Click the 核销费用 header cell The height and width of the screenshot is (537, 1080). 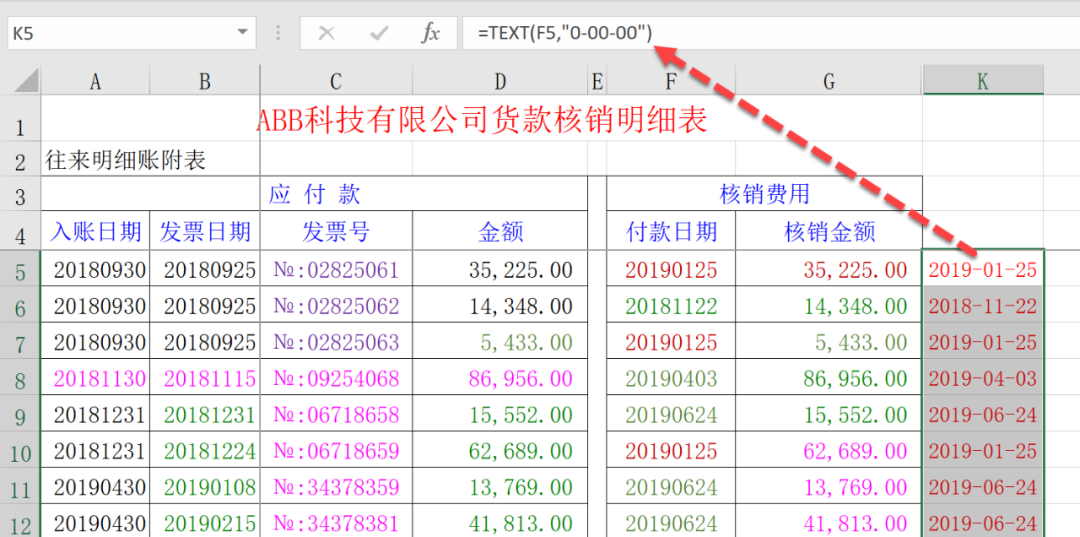click(x=764, y=194)
